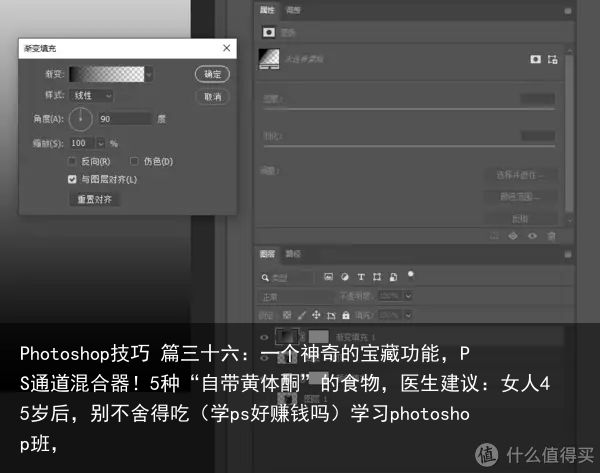600x473 pixels.
Task: Toggle mask visibility eye in Properties
Action: tap(532, 236)
